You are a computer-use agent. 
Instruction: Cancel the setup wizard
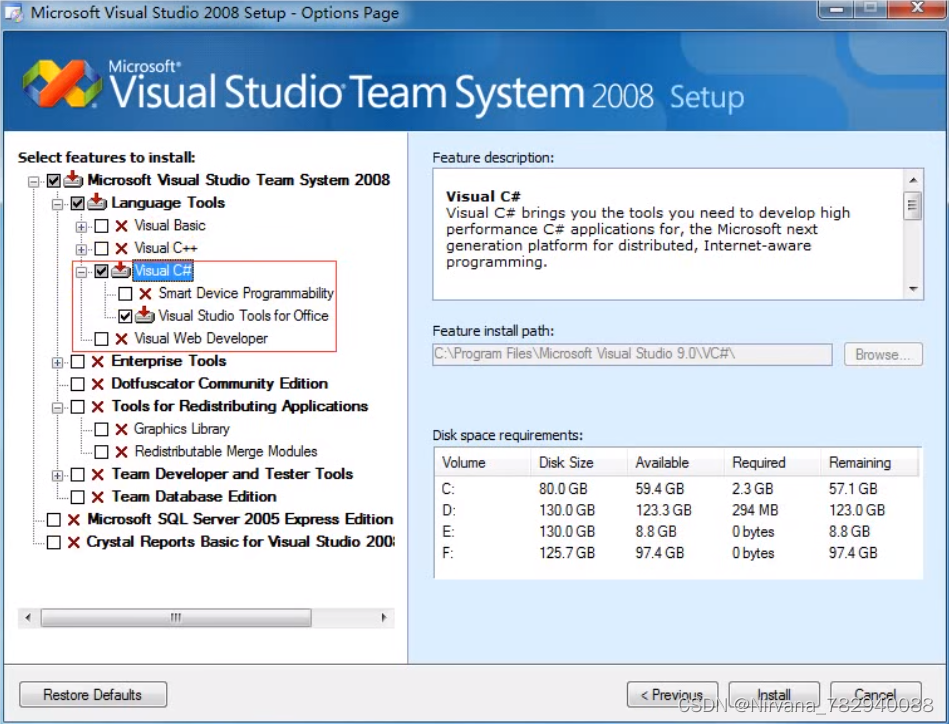tap(876, 694)
